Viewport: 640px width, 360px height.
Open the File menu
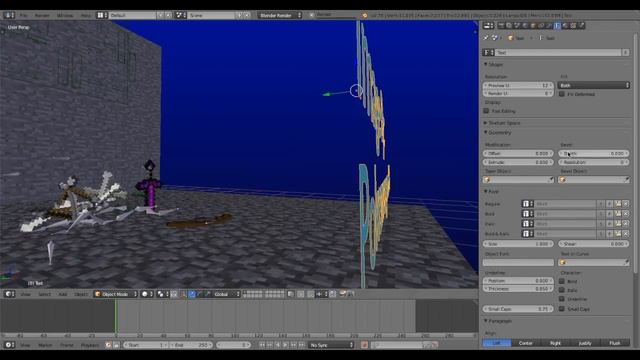(24, 16)
